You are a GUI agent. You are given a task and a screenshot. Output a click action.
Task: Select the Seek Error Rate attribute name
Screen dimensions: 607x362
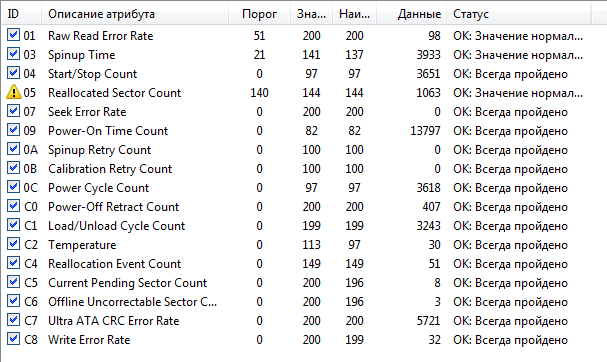pos(87,112)
